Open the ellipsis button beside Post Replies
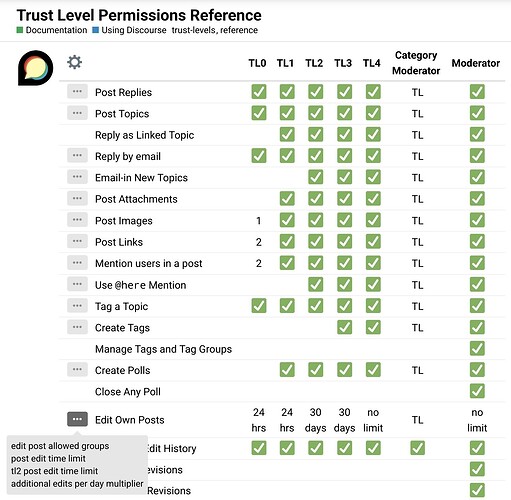Screen dimensions: 511x500 click(77, 92)
